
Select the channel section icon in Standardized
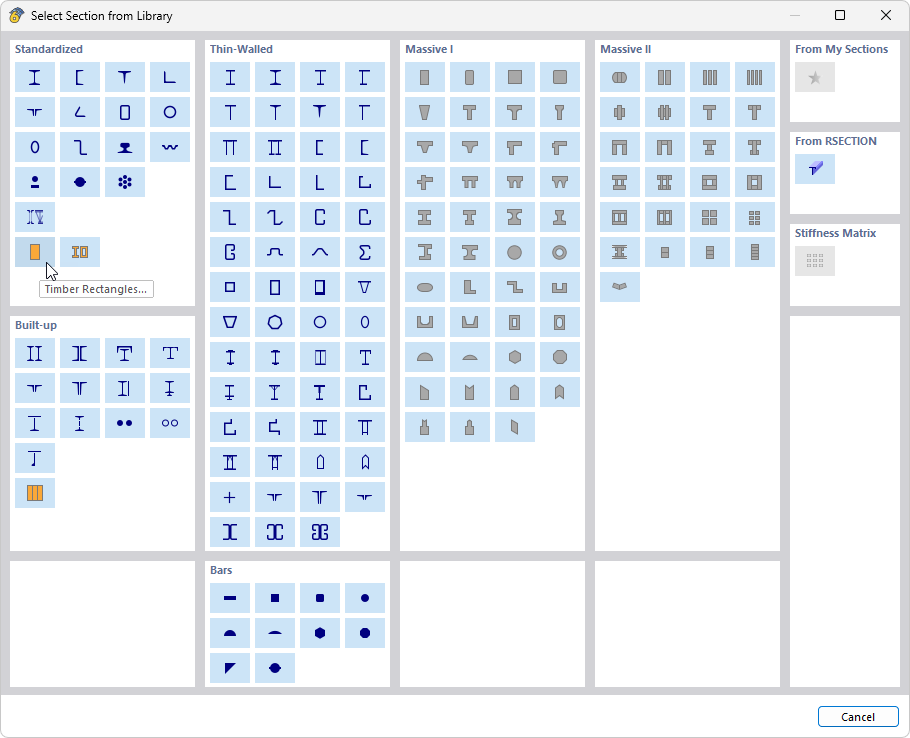(80, 77)
